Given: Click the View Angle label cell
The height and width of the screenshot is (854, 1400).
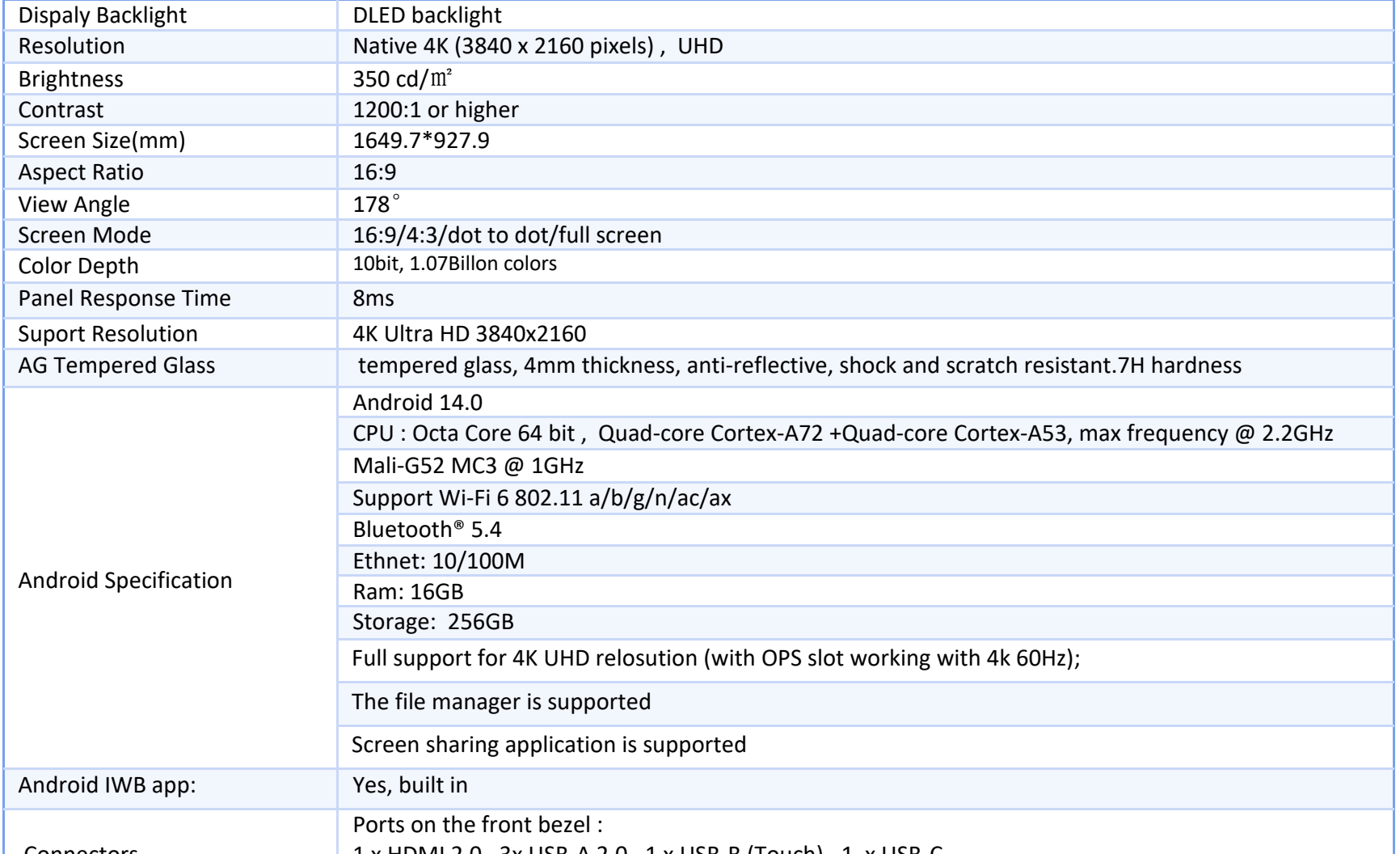Looking at the screenshot, I should point(74,205).
